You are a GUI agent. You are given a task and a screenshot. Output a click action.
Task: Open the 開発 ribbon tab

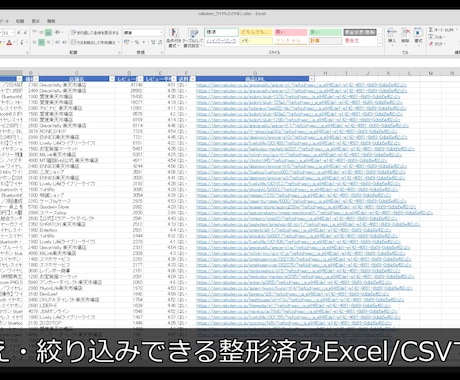(51, 21)
